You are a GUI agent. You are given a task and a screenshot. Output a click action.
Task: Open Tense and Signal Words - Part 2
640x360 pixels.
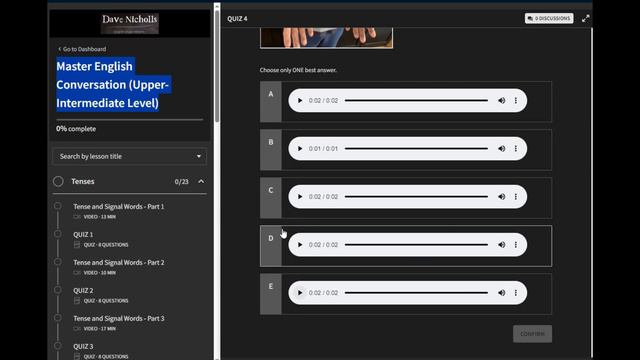[x=119, y=262]
